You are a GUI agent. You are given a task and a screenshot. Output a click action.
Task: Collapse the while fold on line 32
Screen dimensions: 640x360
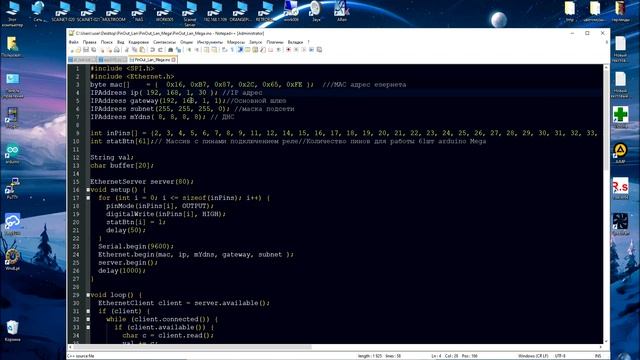point(88,319)
